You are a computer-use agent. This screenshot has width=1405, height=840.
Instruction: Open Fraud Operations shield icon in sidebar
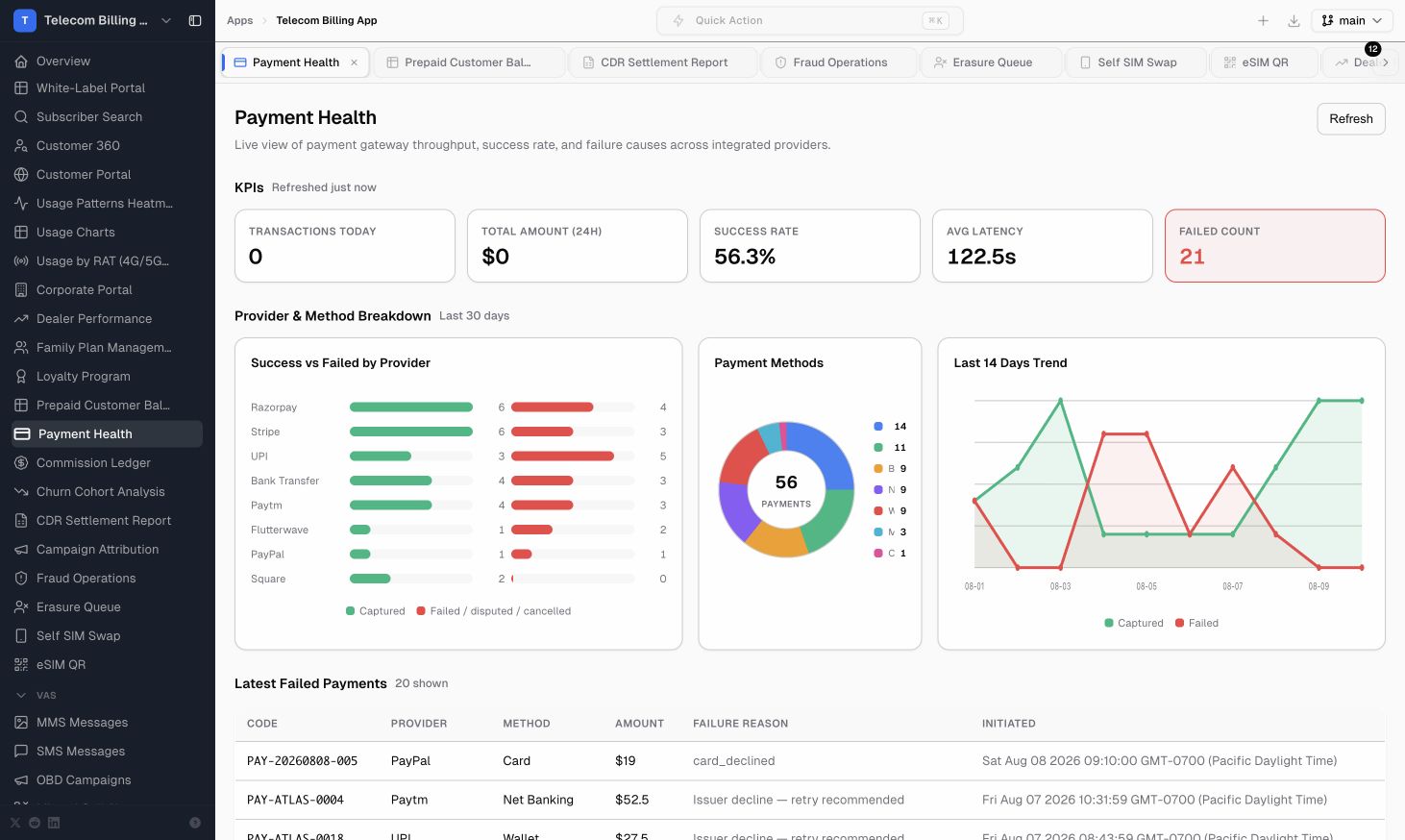click(x=21, y=578)
